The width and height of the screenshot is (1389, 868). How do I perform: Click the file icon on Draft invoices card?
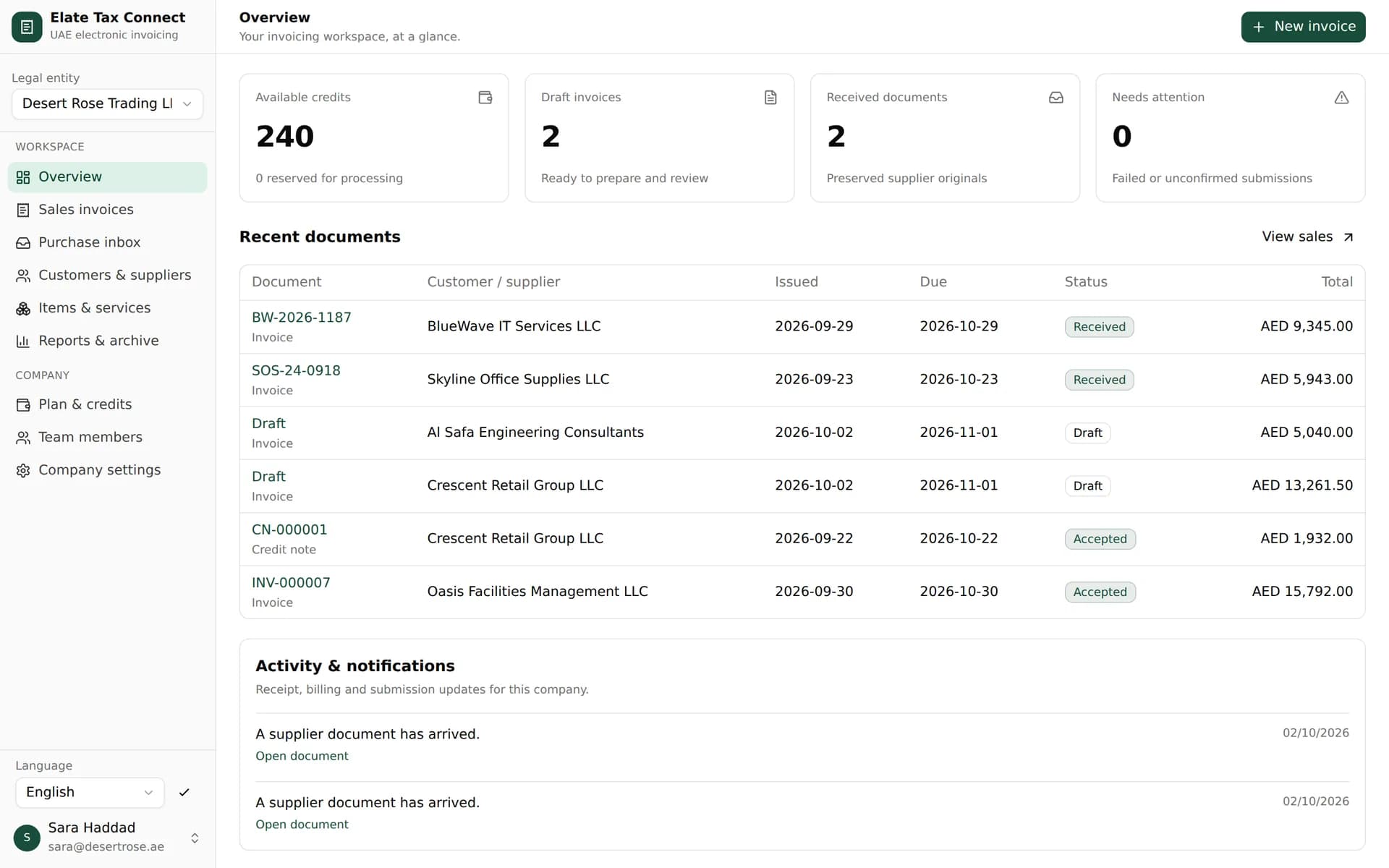tap(770, 97)
